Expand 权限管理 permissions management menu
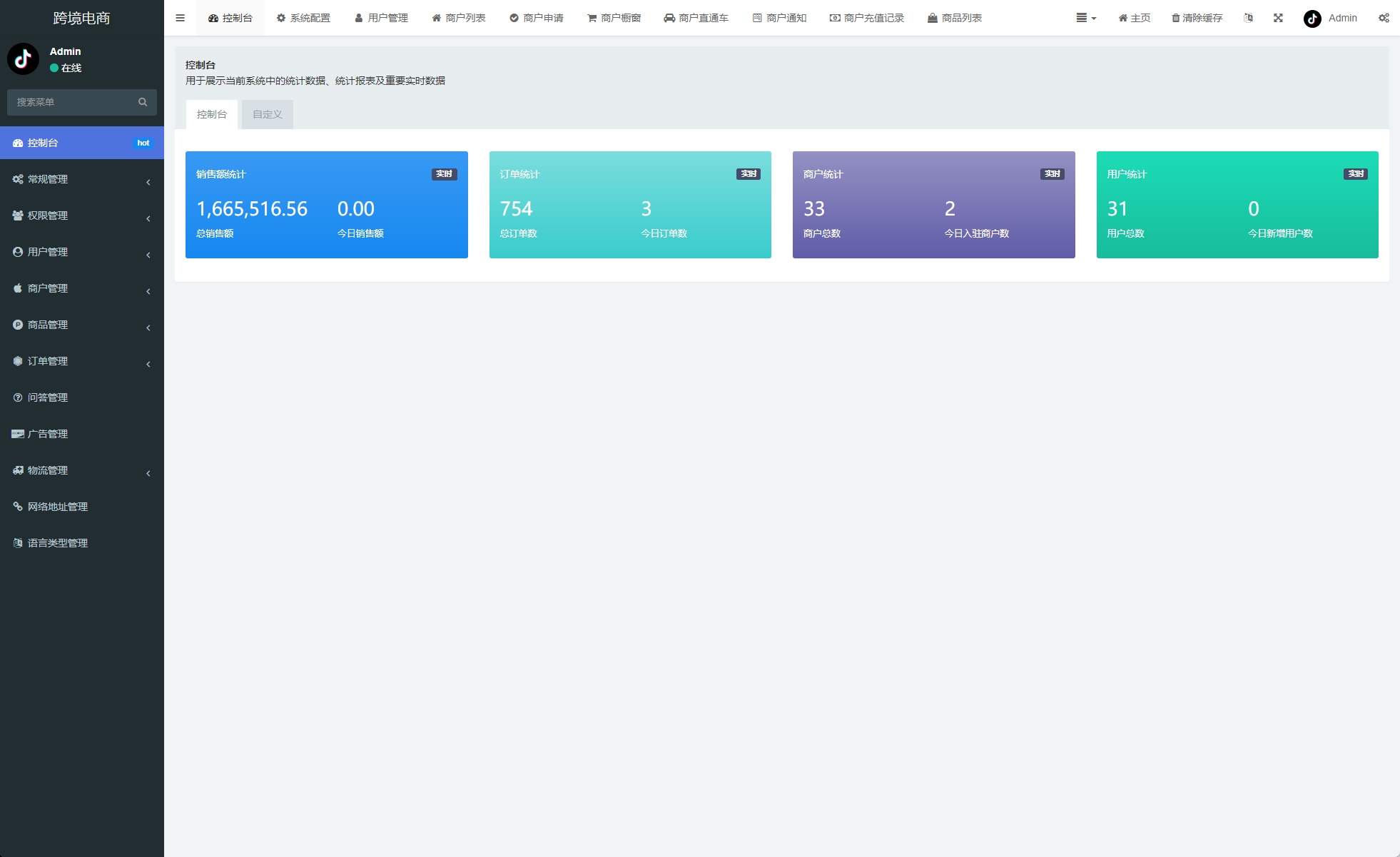Image resolution: width=1400 pixels, height=857 pixels. [x=81, y=215]
